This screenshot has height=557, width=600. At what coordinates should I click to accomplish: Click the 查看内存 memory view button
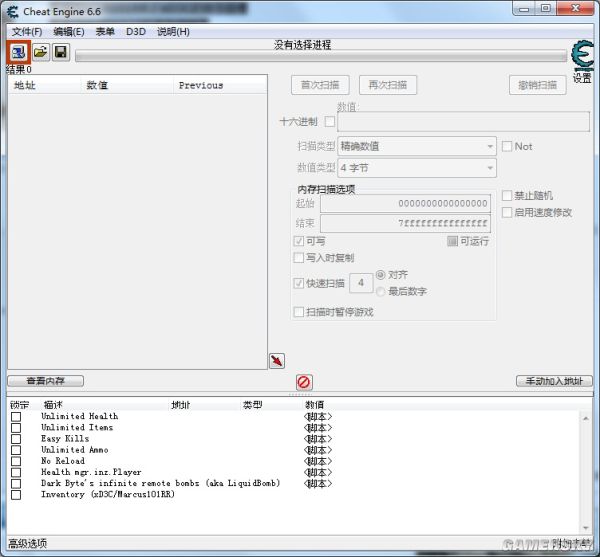(x=46, y=381)
